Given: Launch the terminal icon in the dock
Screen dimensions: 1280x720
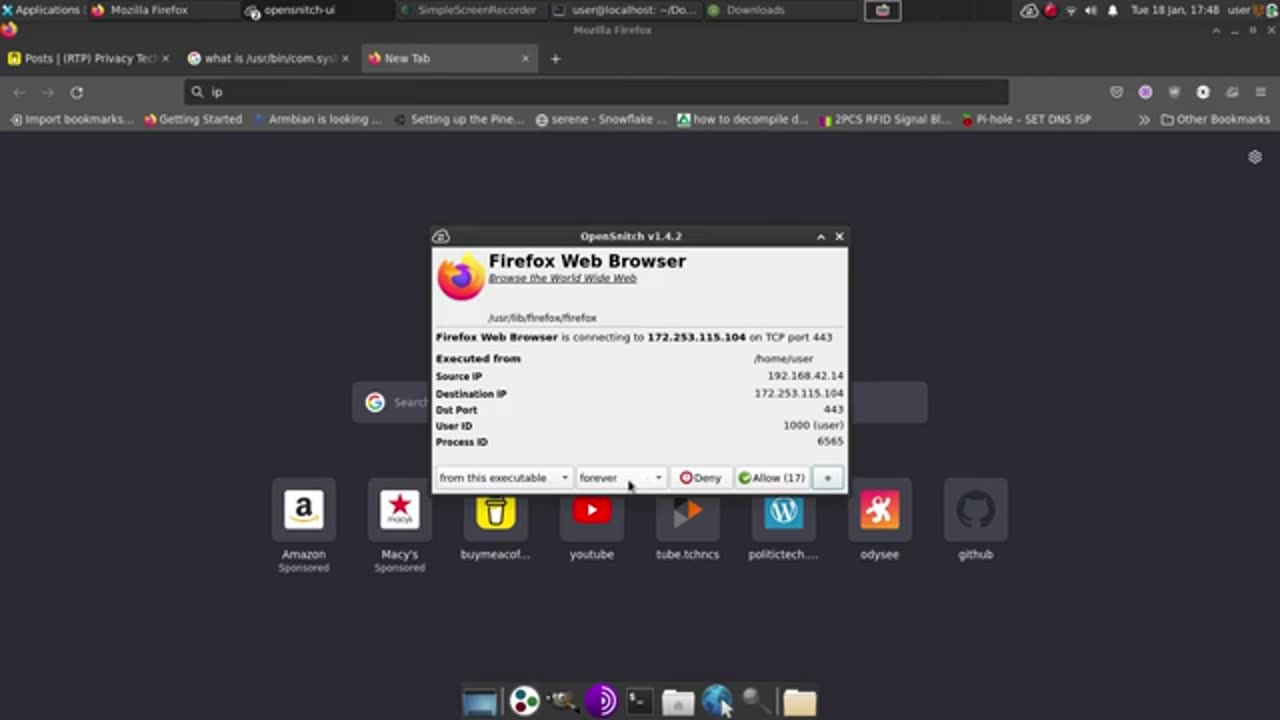Looking at the screenshot, I should pyautogui.click(x=639, y=701).
